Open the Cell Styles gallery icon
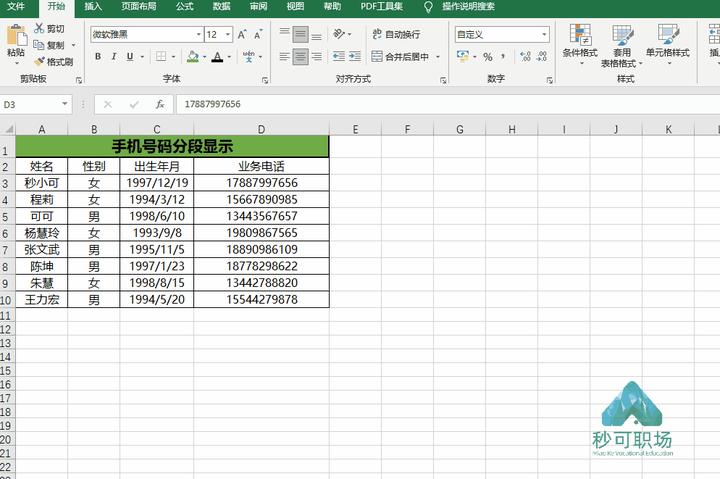This screenshot has width=720, height=479. [668, 34]
